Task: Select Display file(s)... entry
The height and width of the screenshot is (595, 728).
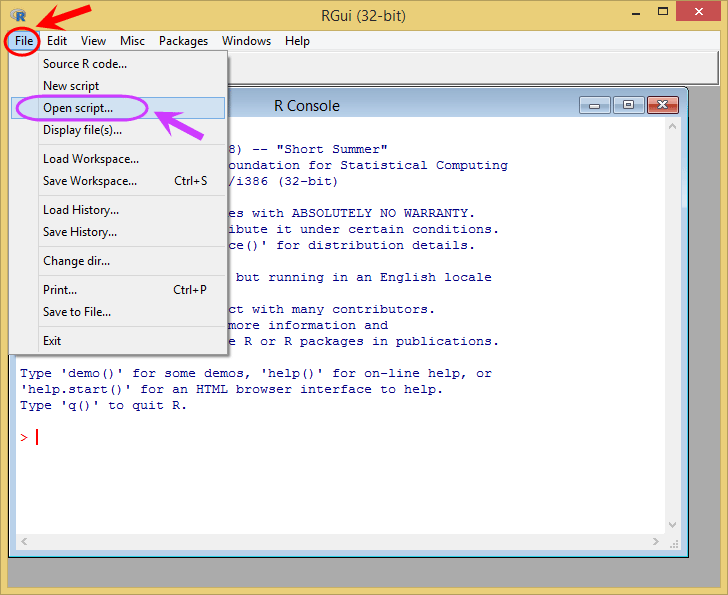Action: pos(118,130)
